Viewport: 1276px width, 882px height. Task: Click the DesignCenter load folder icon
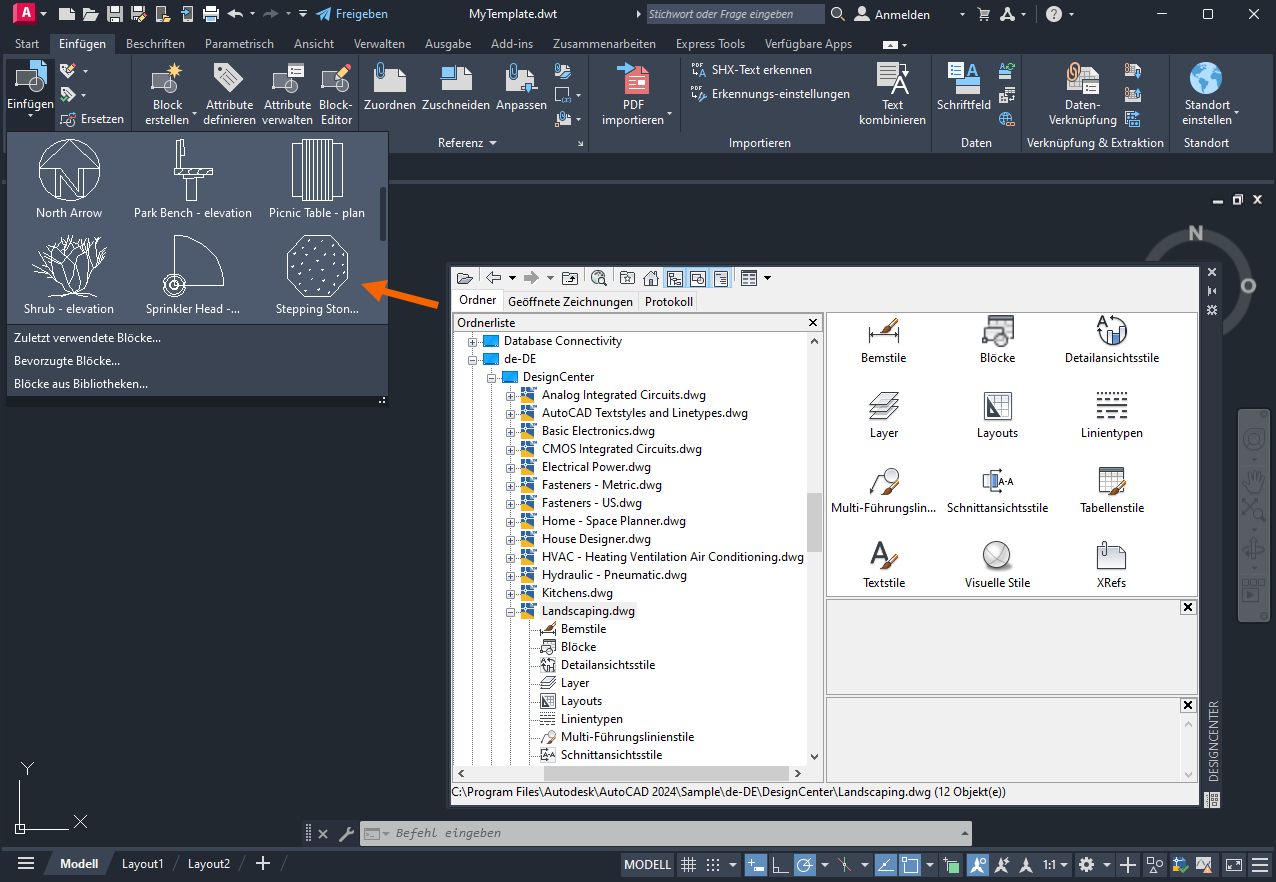[x=464, y=278]
